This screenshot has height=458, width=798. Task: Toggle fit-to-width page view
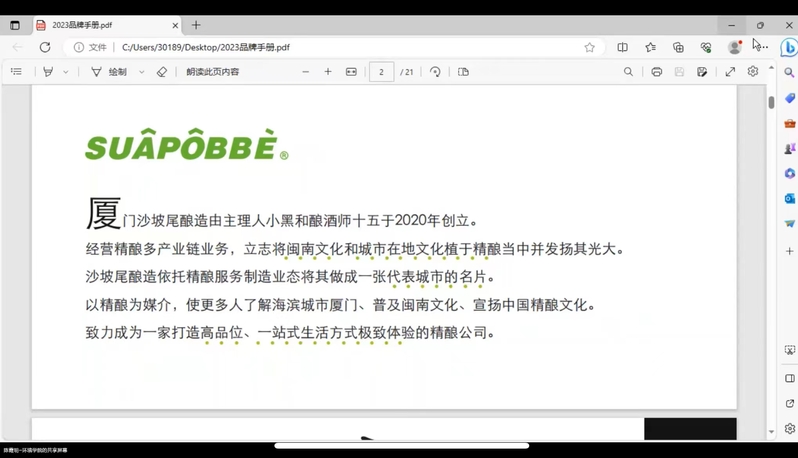click(x=351, y=72)
